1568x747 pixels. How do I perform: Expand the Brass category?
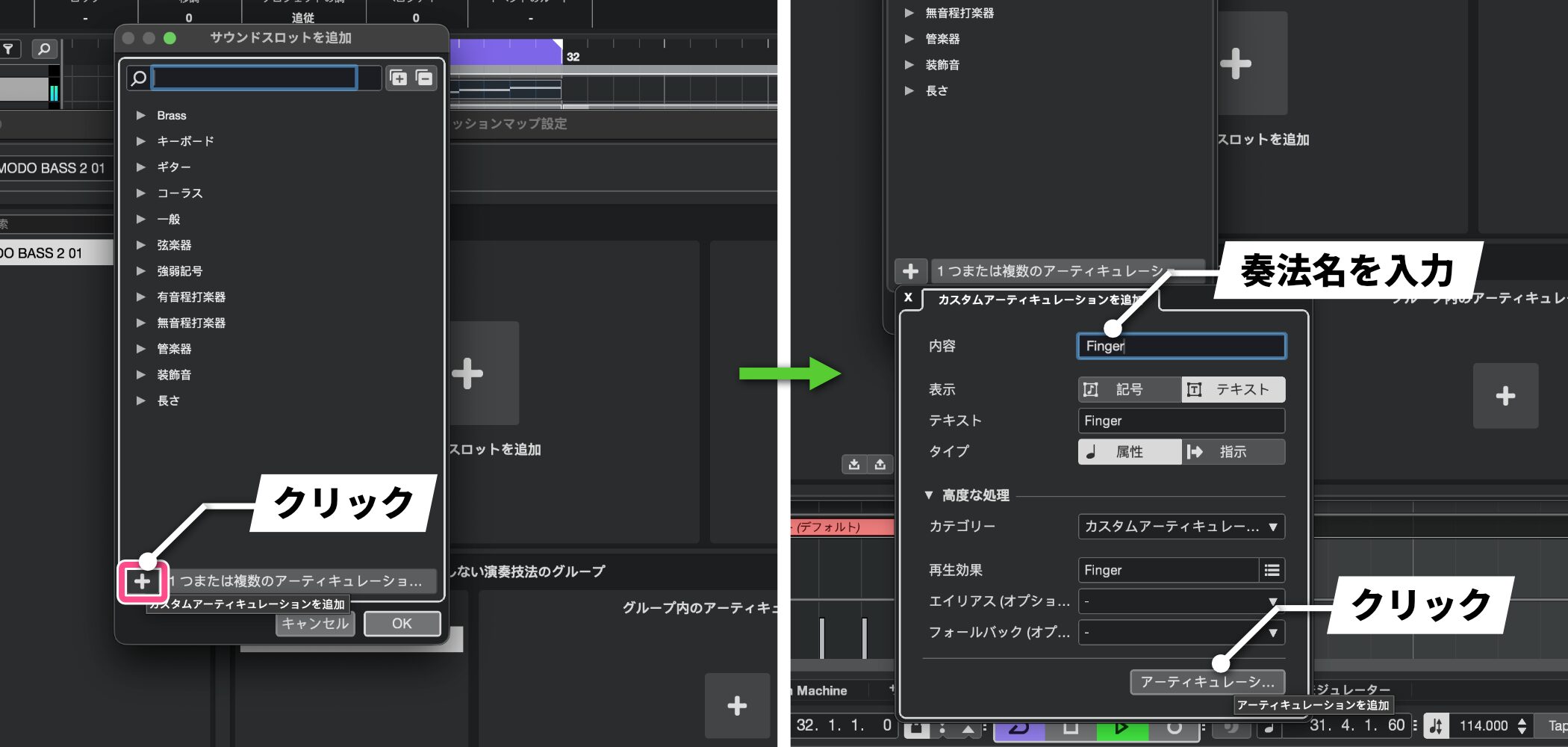[x=140, y=116]
